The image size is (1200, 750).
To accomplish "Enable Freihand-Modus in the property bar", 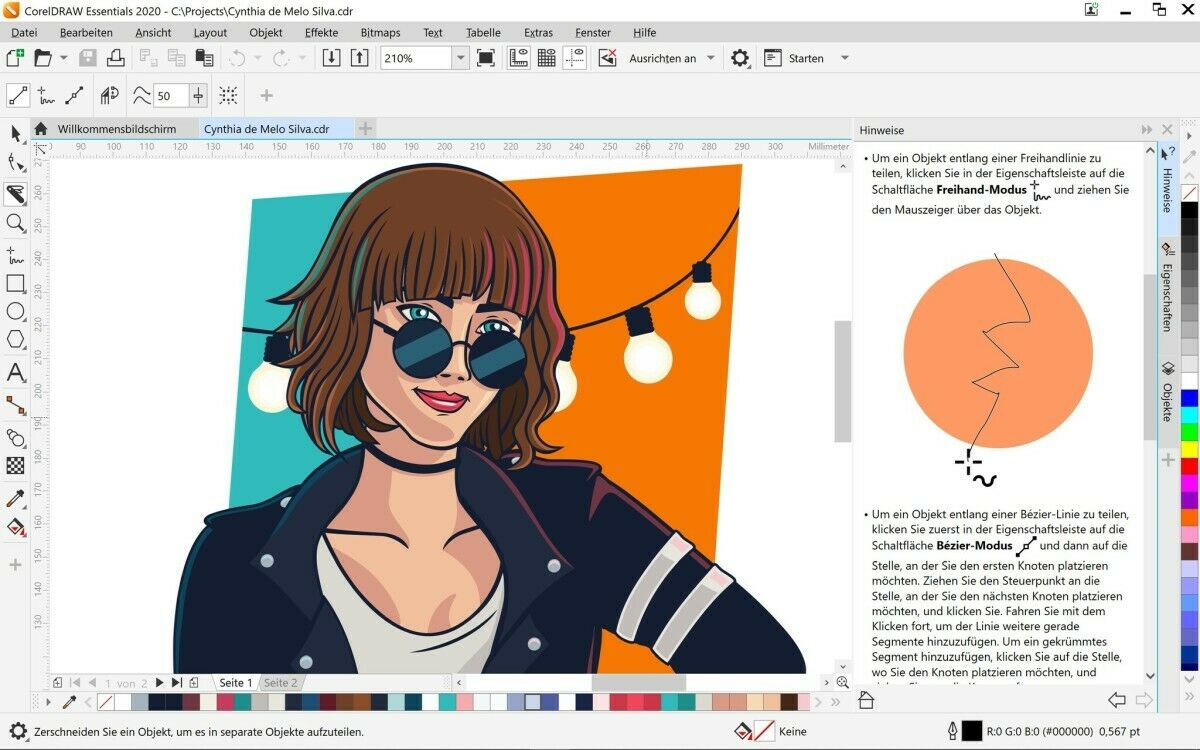I will [x=46, y=96].
